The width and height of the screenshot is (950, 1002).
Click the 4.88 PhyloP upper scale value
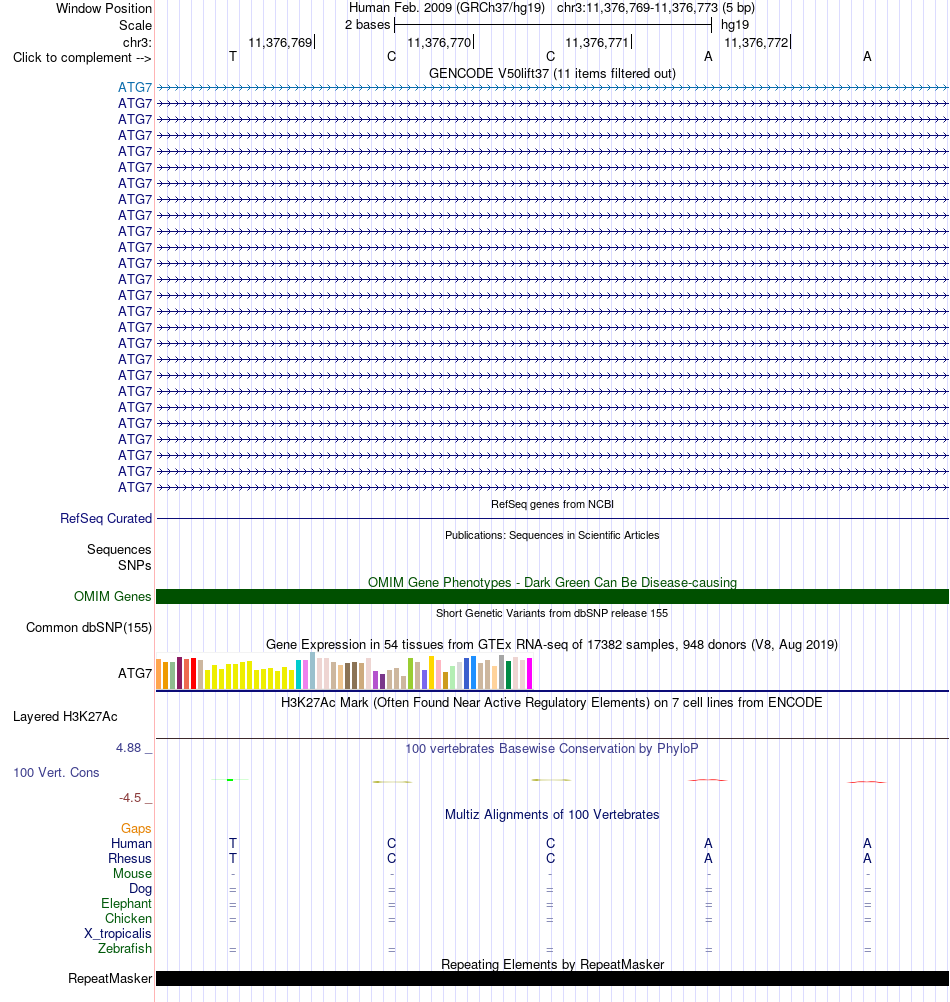128,748
